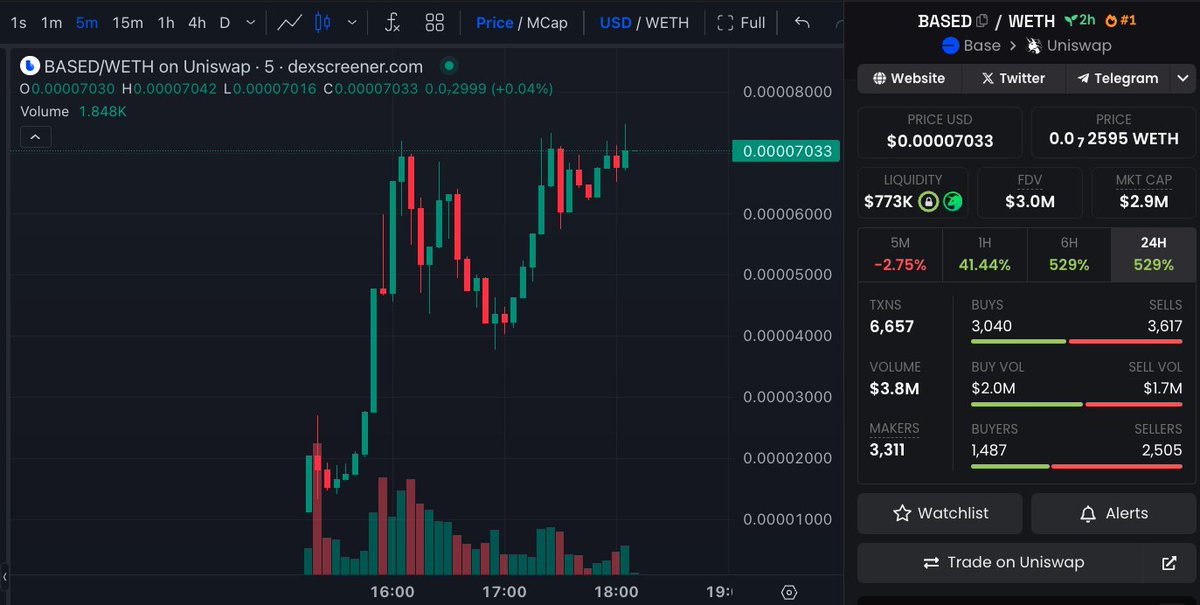Image resolution: width=1200 pixels, height=605 pixels.
Task: Switch chart denomination to WETH
Action: pyautogui.click(x=667, y=22)
